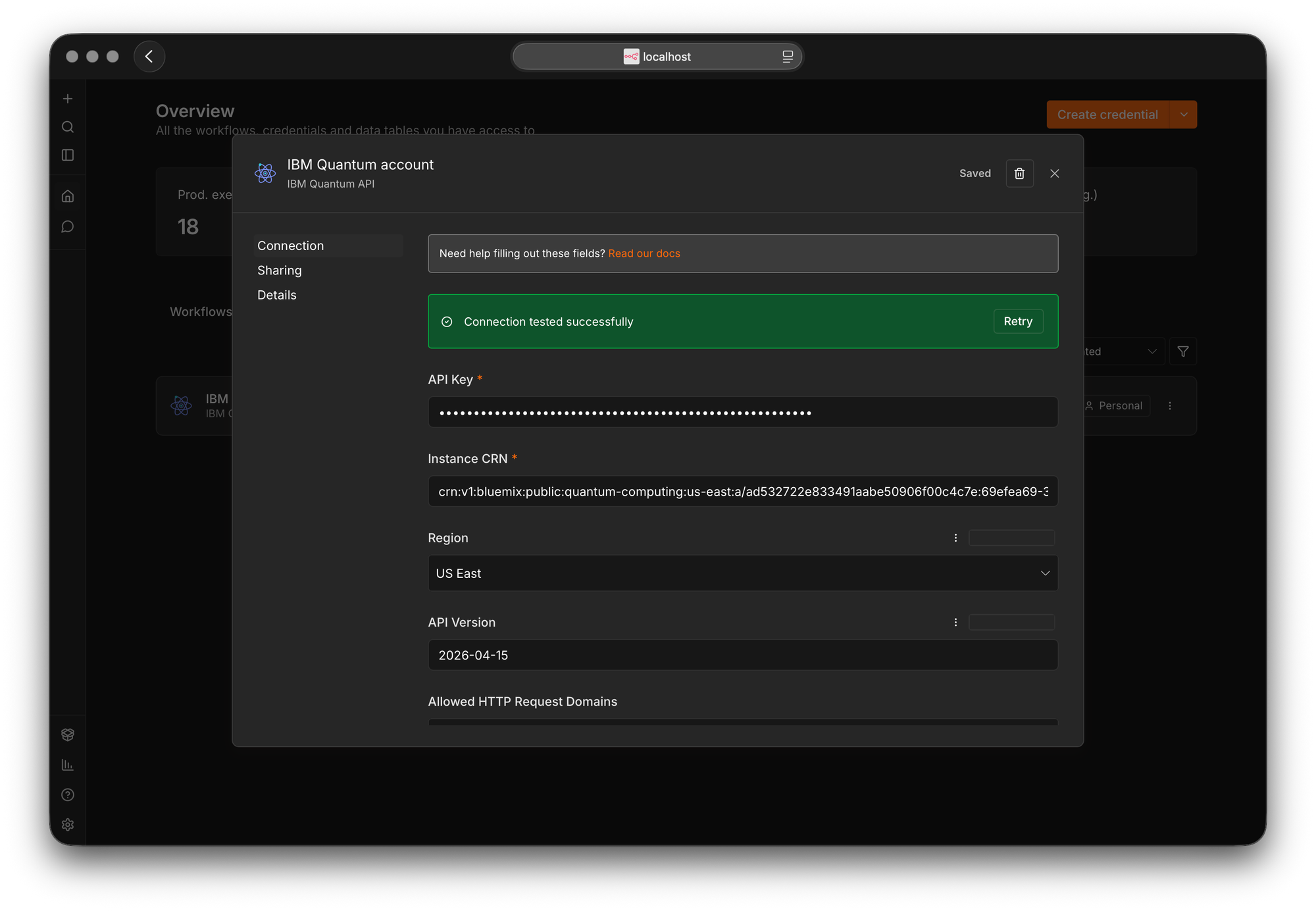Open the chat bubble icon in sidebar
The width and height of the screenshot is (1316, 911).
pos(68,227)
